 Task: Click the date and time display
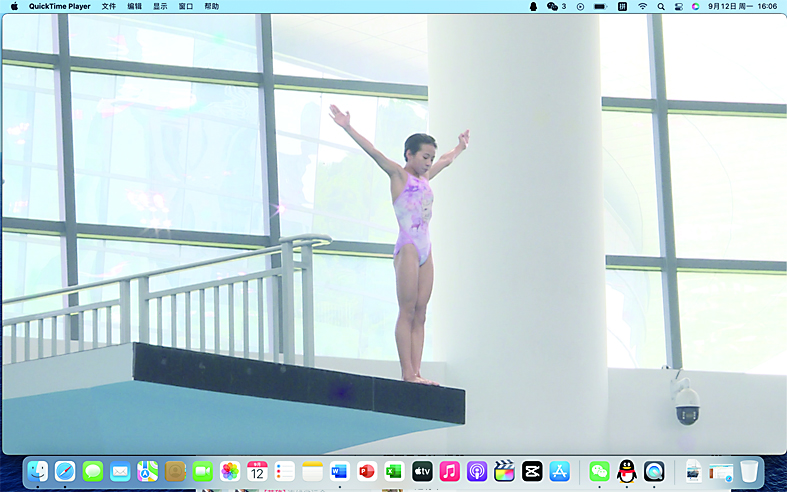(x=742, y=6)
